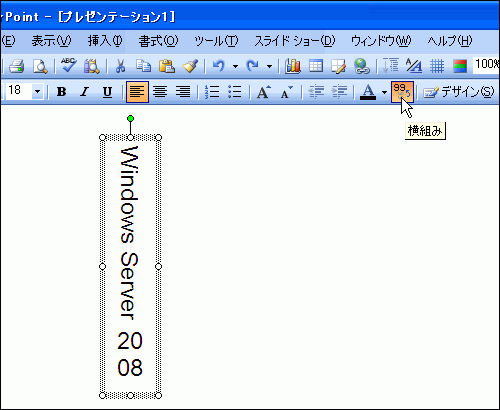The image size is (500, 410).
Task: Cut selection with scissors icon
Action: [120, 66]
